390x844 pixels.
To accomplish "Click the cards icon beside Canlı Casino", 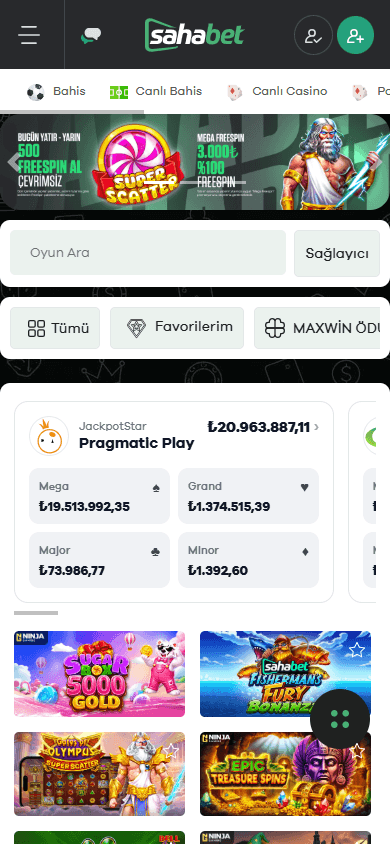I will 235,92.
